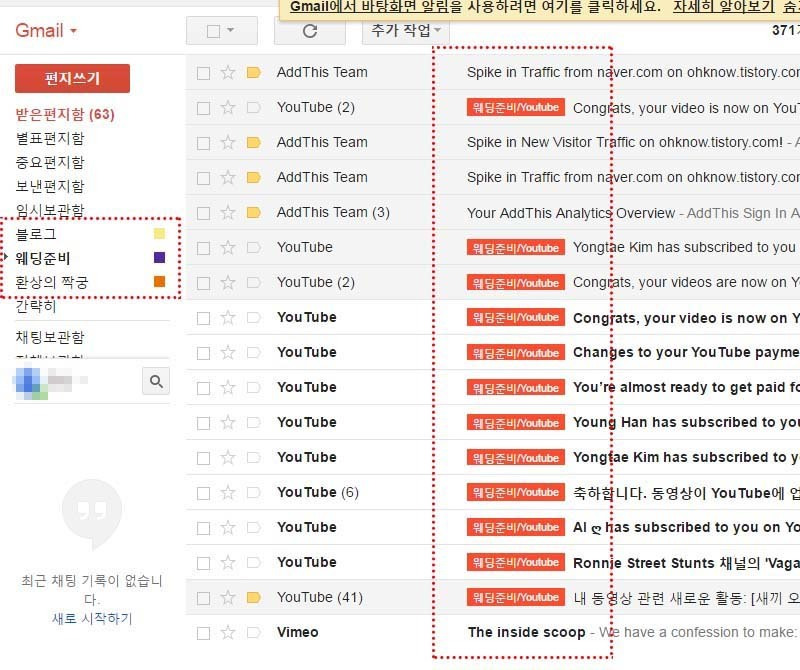
Task: Check the Ronnie Street Stunts email checkbox
Action: pos(204,563)
